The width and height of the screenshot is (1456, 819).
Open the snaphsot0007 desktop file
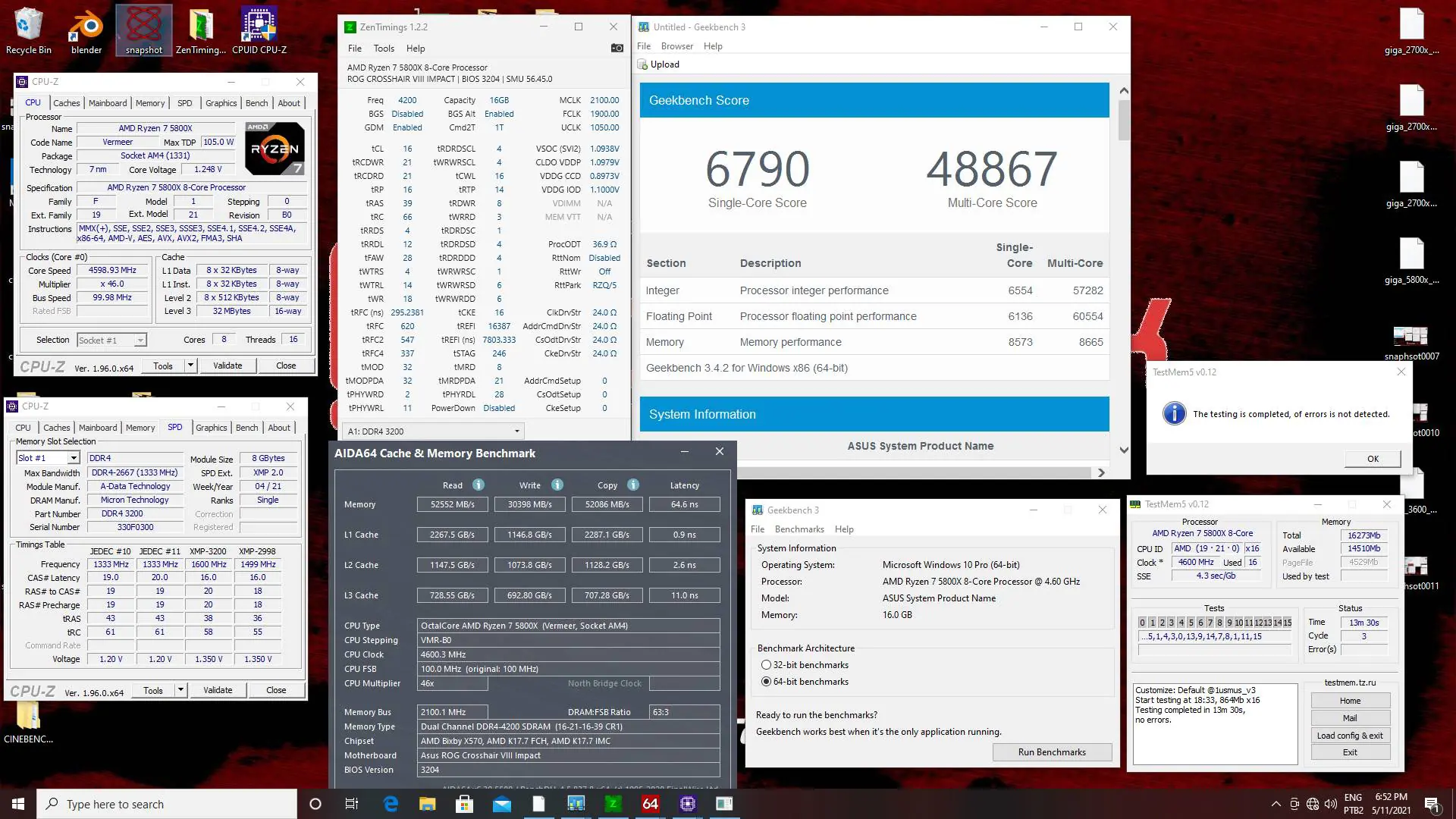[x=1411, y=342]
